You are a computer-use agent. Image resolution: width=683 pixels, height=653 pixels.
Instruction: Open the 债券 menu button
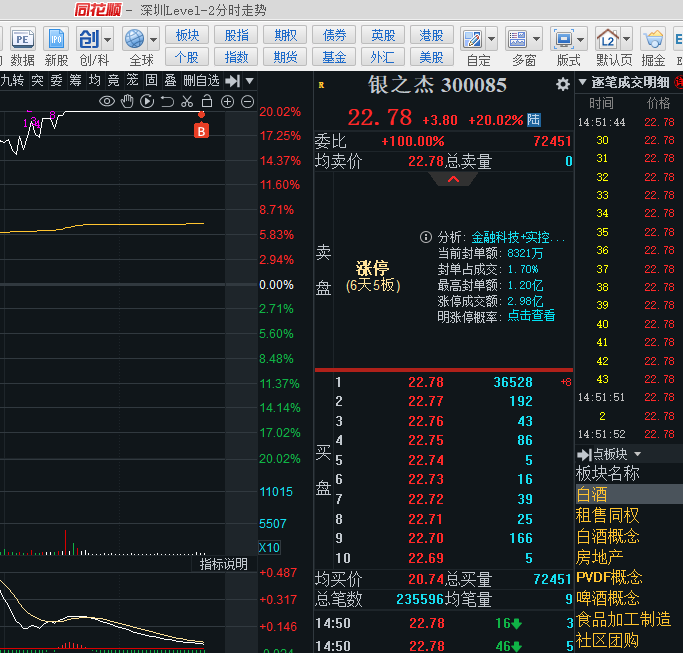(x=334, y=35)
